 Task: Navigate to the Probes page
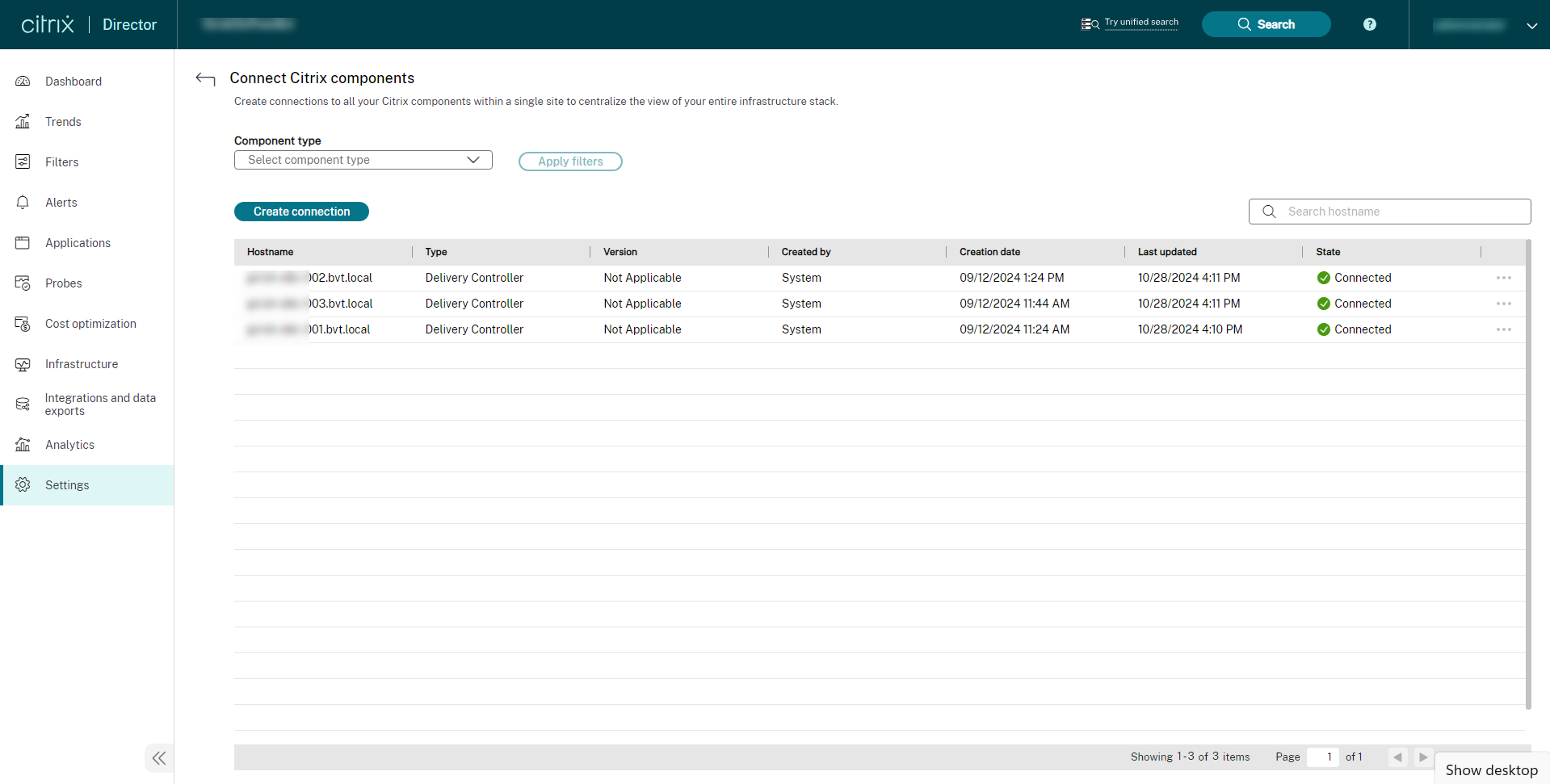pyautogui.click(x=63, y=283)
